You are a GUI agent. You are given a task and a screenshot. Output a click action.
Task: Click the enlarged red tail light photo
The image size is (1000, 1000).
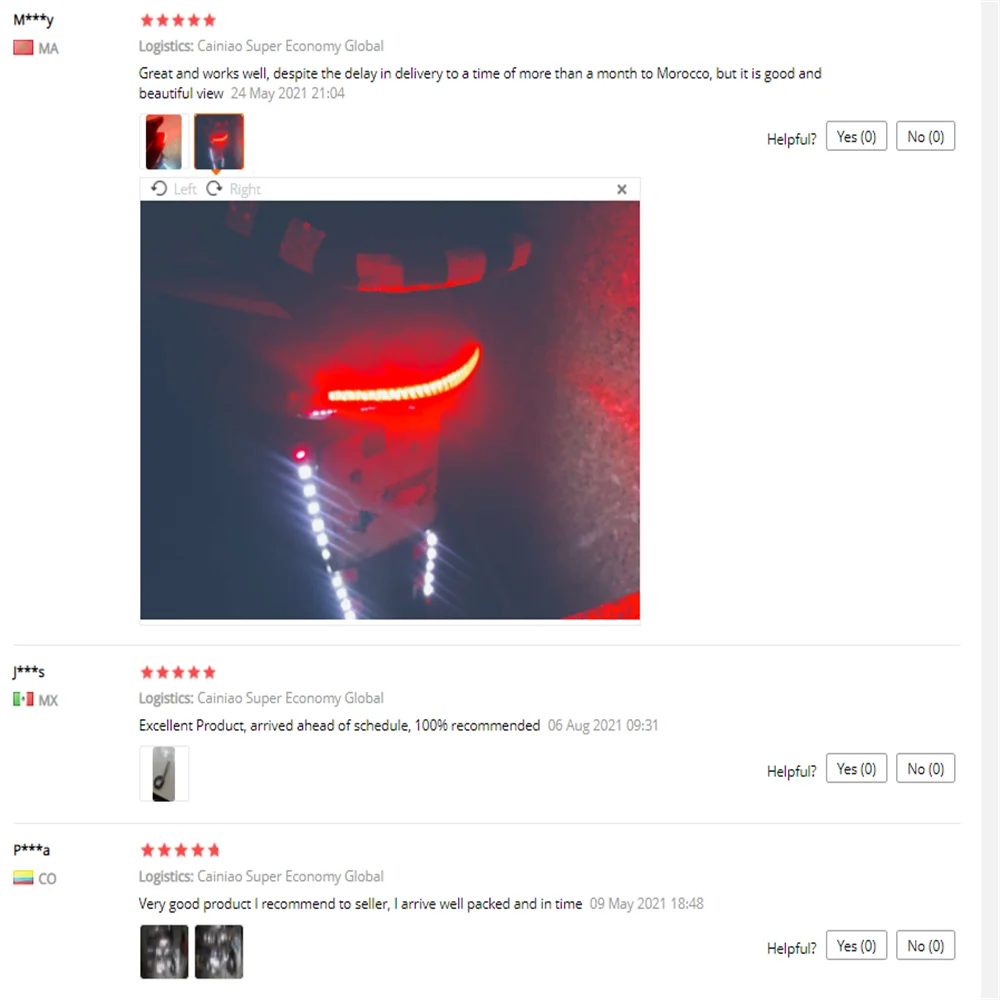[x=390, y=410]
